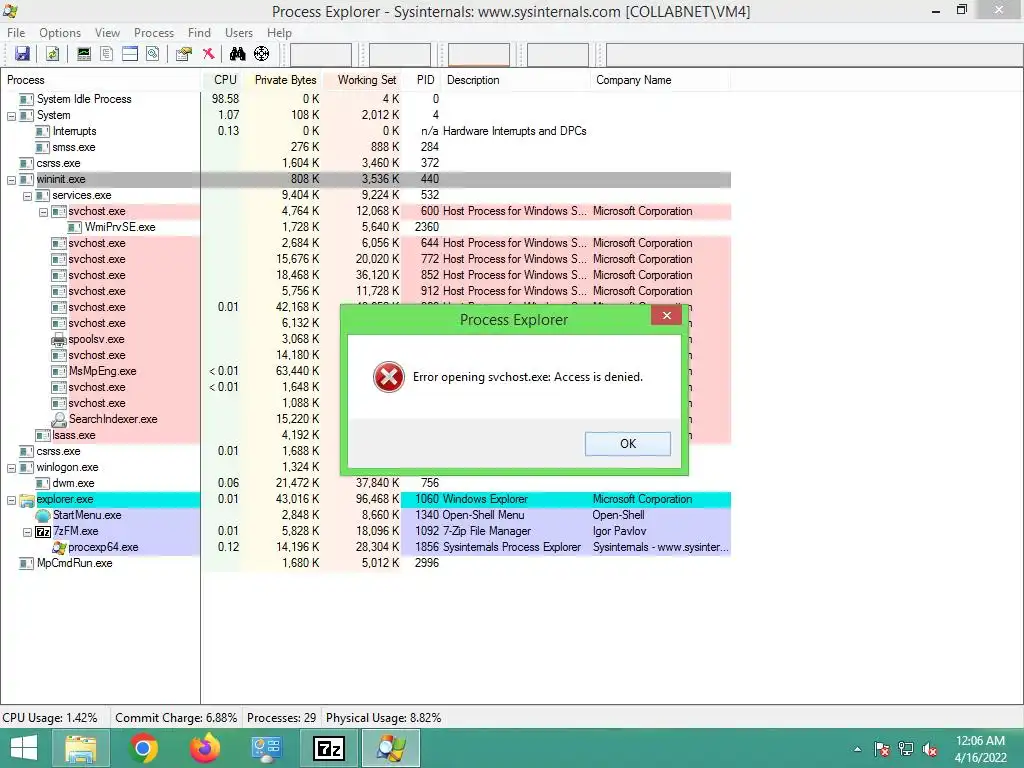1024x768 pixels.
Task: Click the Refresh Now toolbar icon
Action: pos(53,54)
